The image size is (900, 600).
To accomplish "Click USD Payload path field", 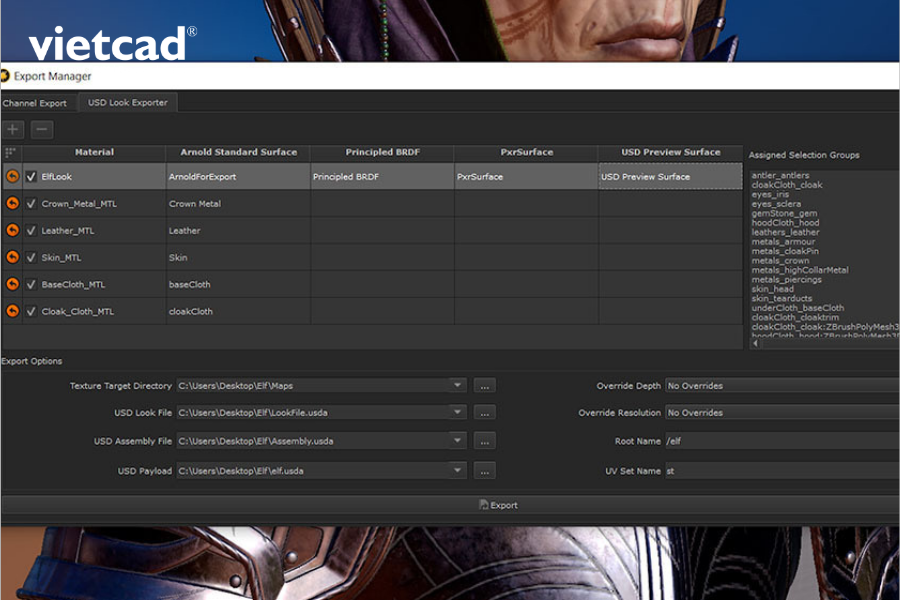I will pos(313,471).
